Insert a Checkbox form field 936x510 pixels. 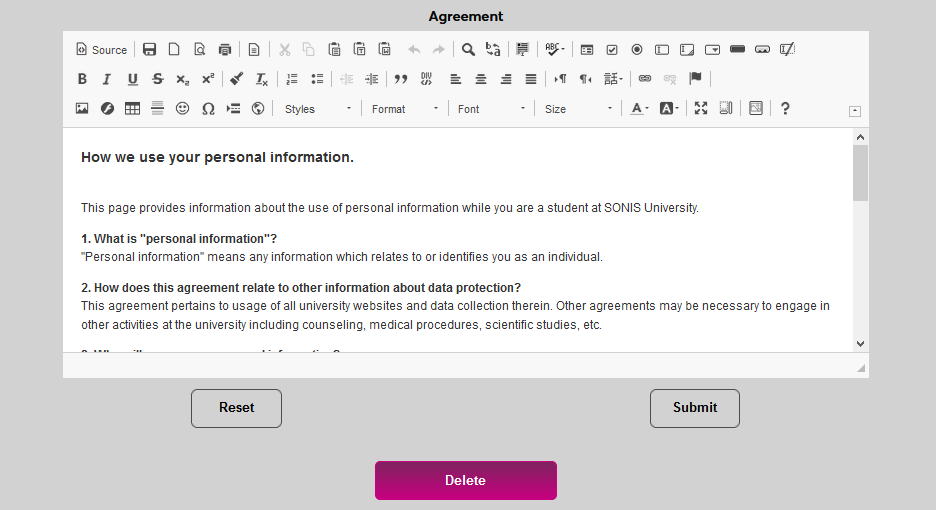point(612,50)
